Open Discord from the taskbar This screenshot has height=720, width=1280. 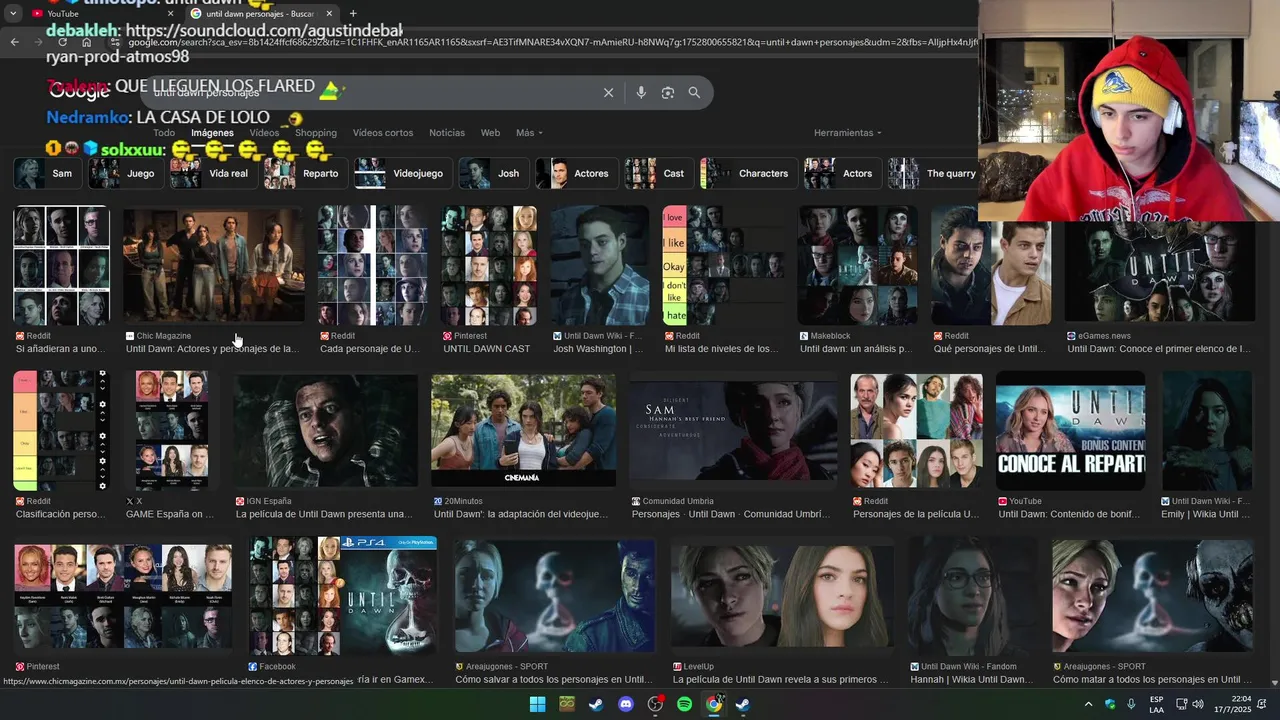[x=626, y=704]
